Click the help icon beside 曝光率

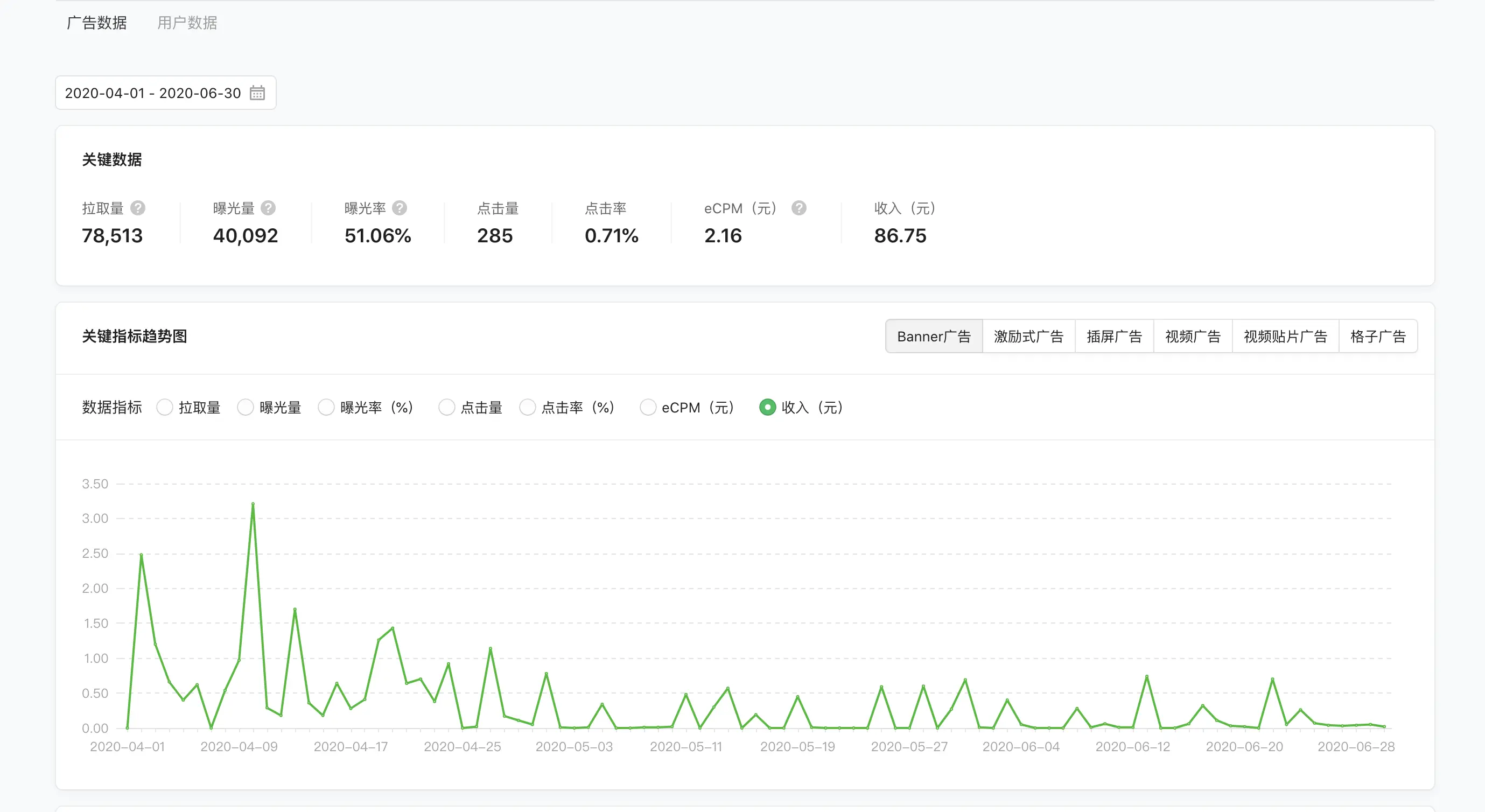click(400, 208)
